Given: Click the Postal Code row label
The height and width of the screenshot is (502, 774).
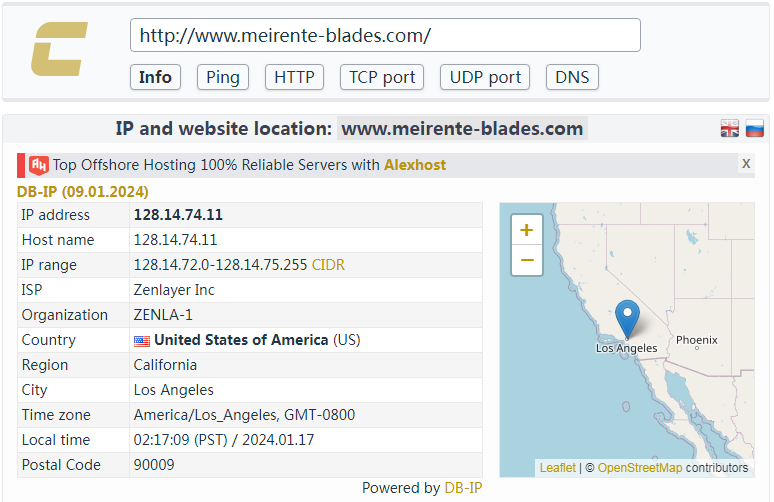Looking at the screenshot, I should click(x=61, y=465).
